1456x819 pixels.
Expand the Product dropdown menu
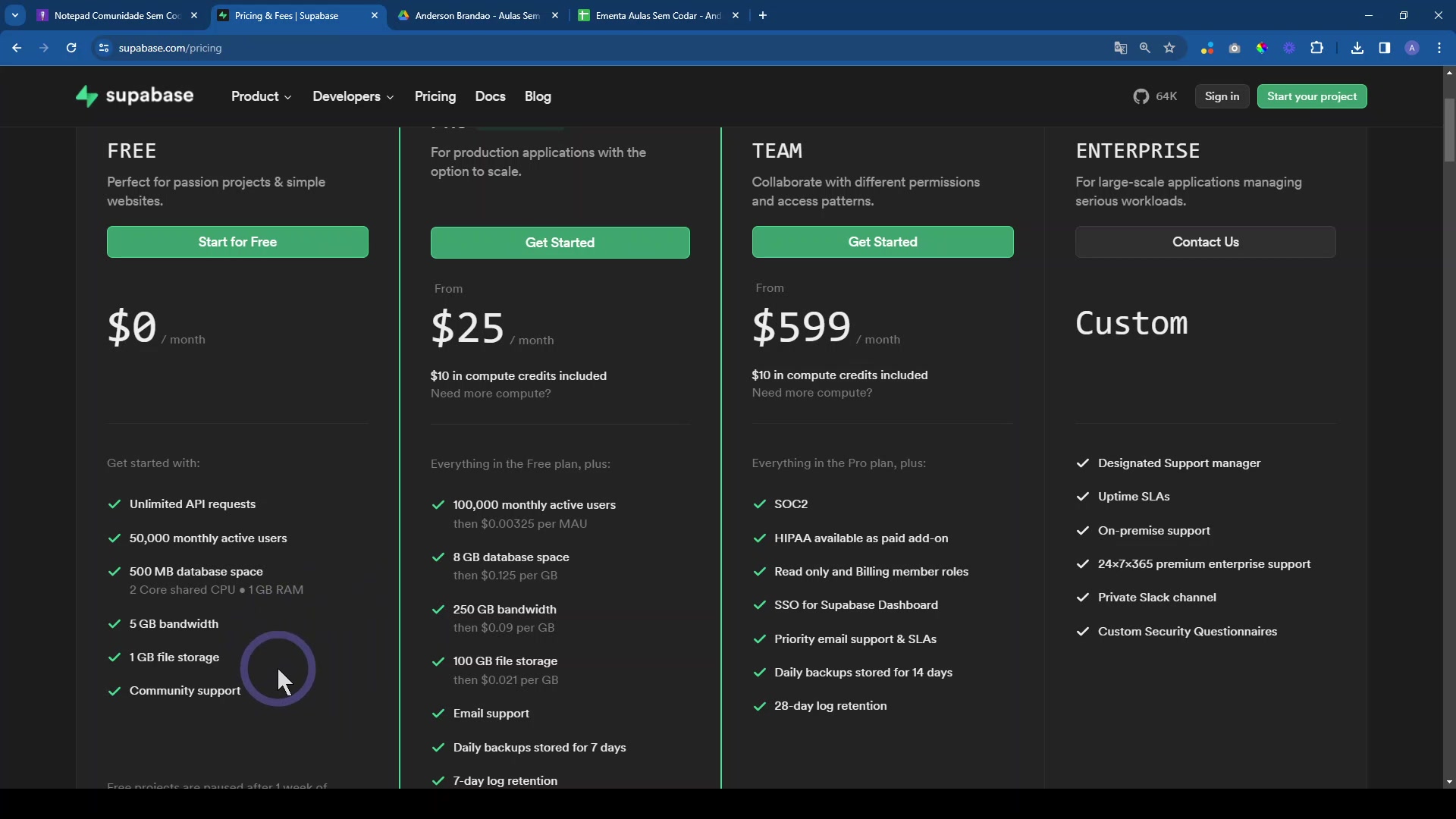(x=261, y=96)
